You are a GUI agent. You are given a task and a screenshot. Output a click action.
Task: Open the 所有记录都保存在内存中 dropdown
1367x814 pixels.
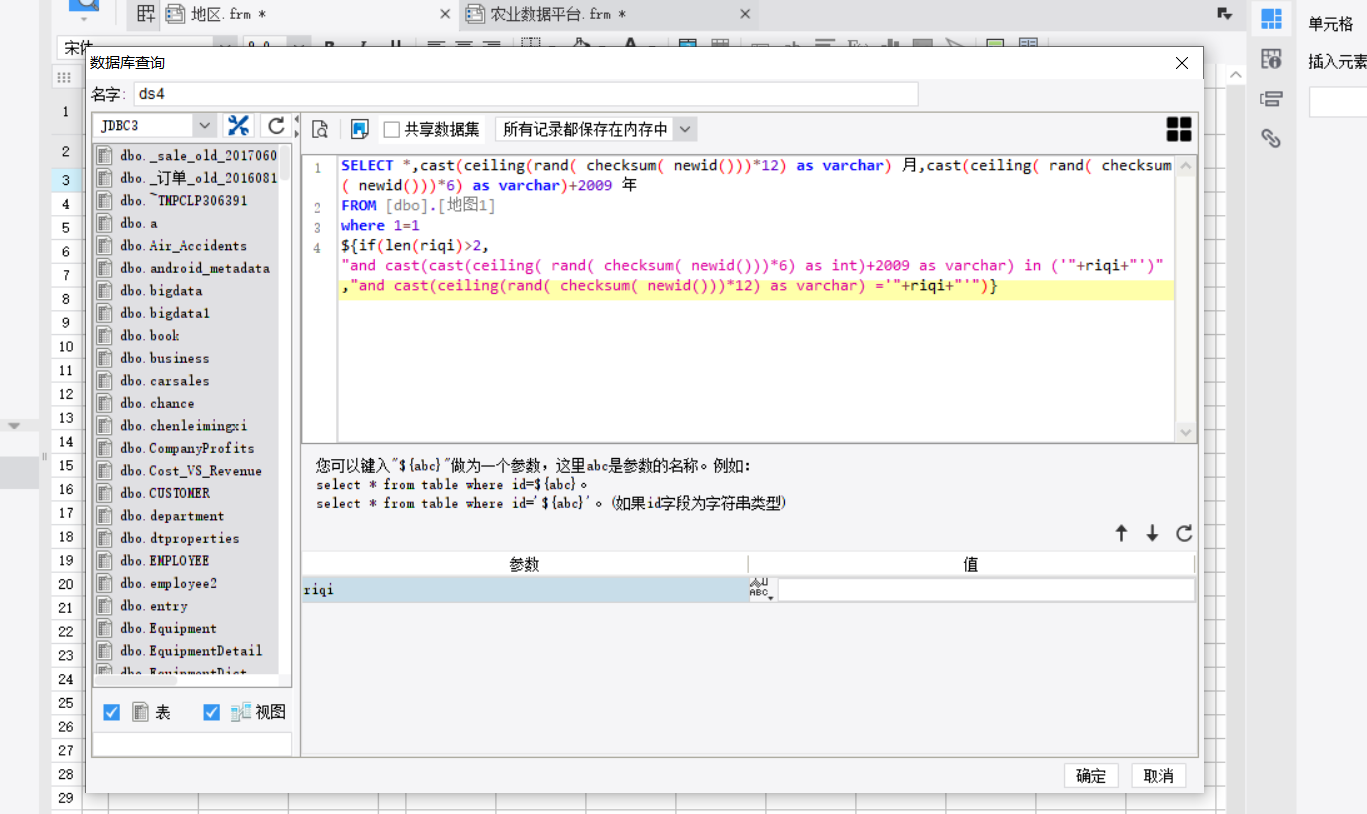[x=685, y=129]
